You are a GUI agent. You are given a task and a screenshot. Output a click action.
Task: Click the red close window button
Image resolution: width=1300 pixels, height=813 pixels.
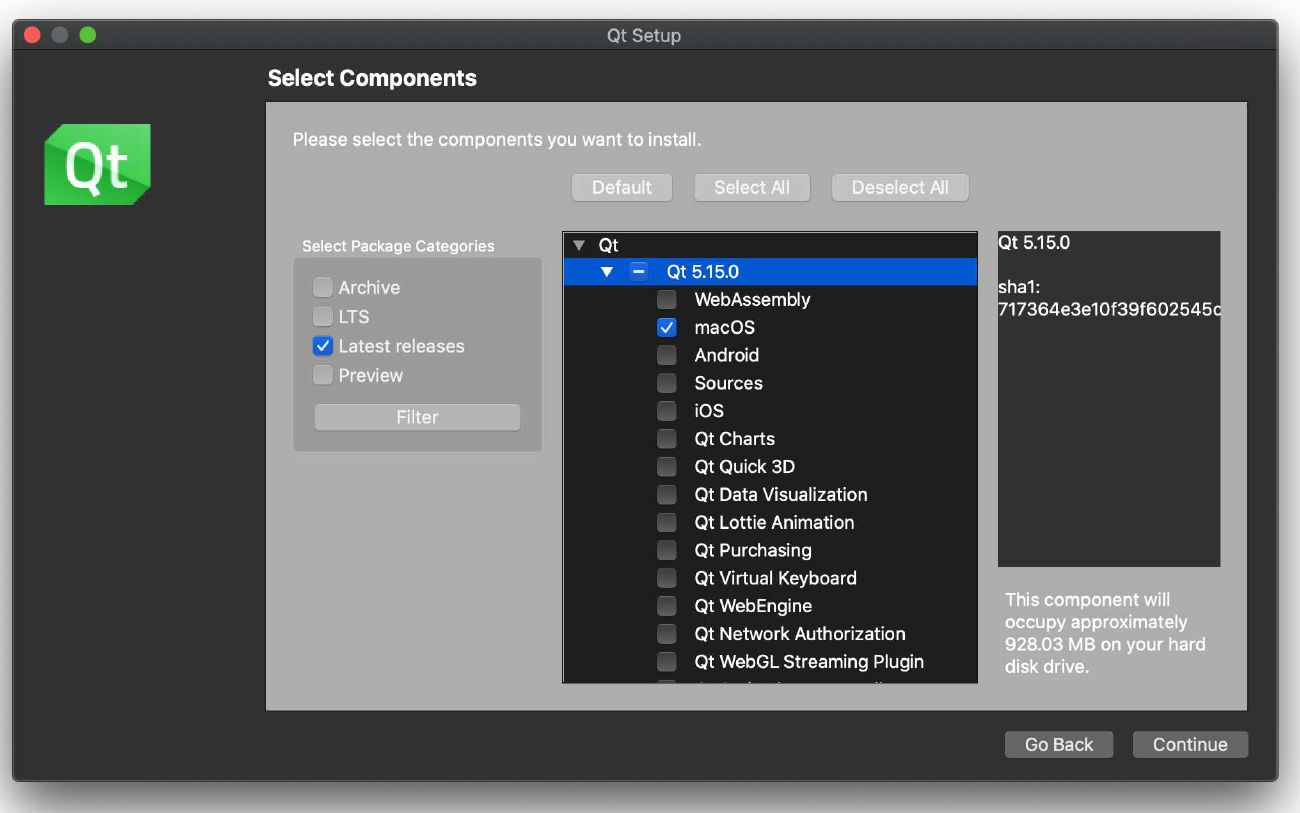point(32,35)
